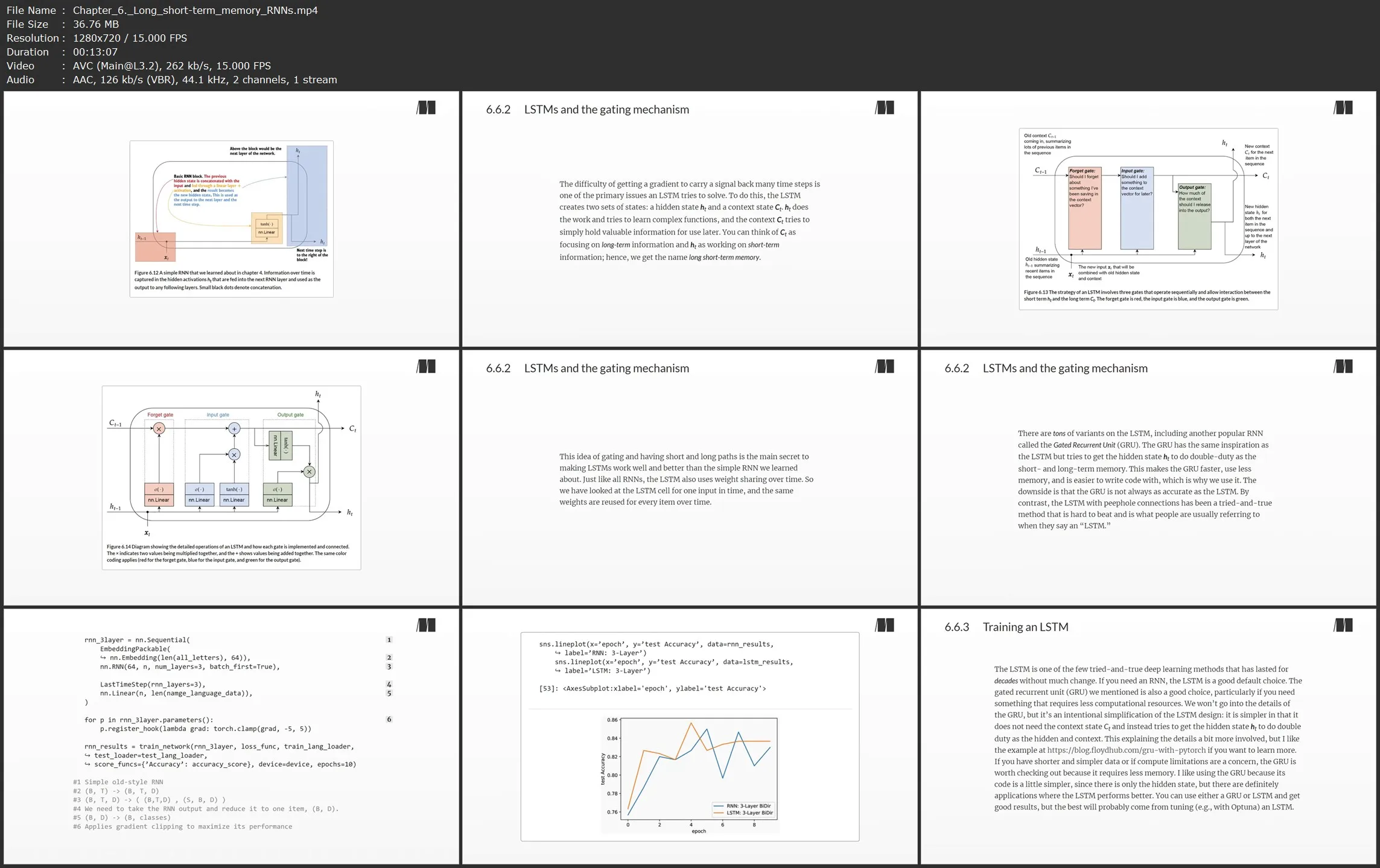
Task: Click the paragraph starting 'This idea of gating'
Action: [x=687, y=479]
